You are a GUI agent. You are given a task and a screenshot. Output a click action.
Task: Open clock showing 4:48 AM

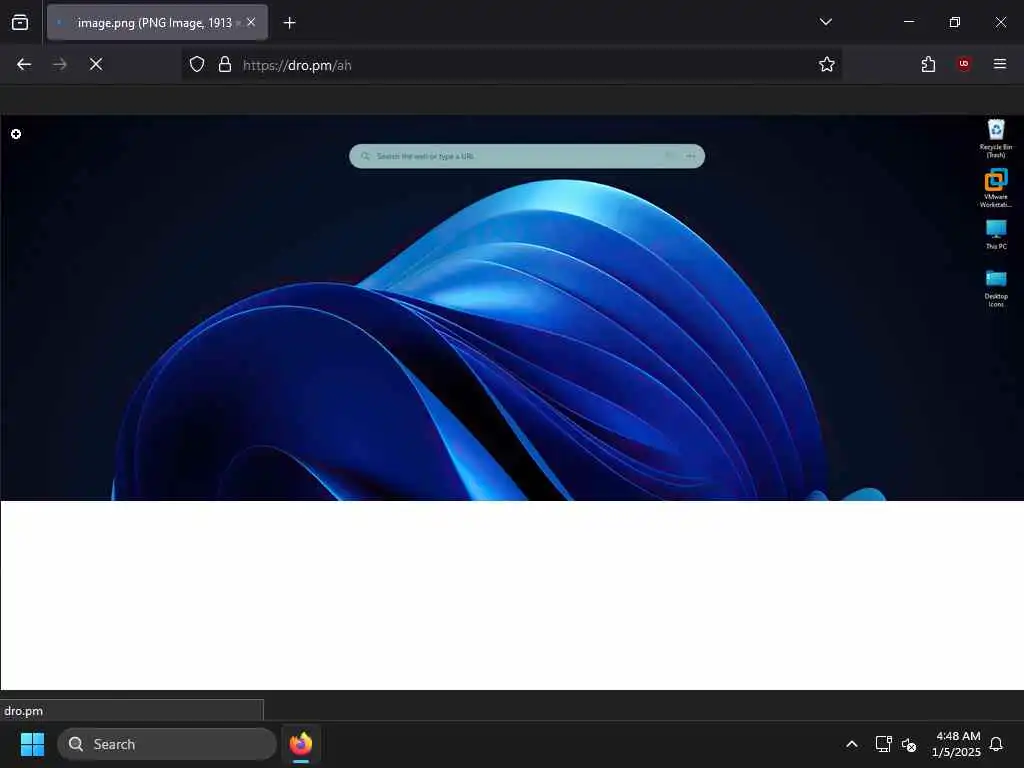(x=956, y=744)
